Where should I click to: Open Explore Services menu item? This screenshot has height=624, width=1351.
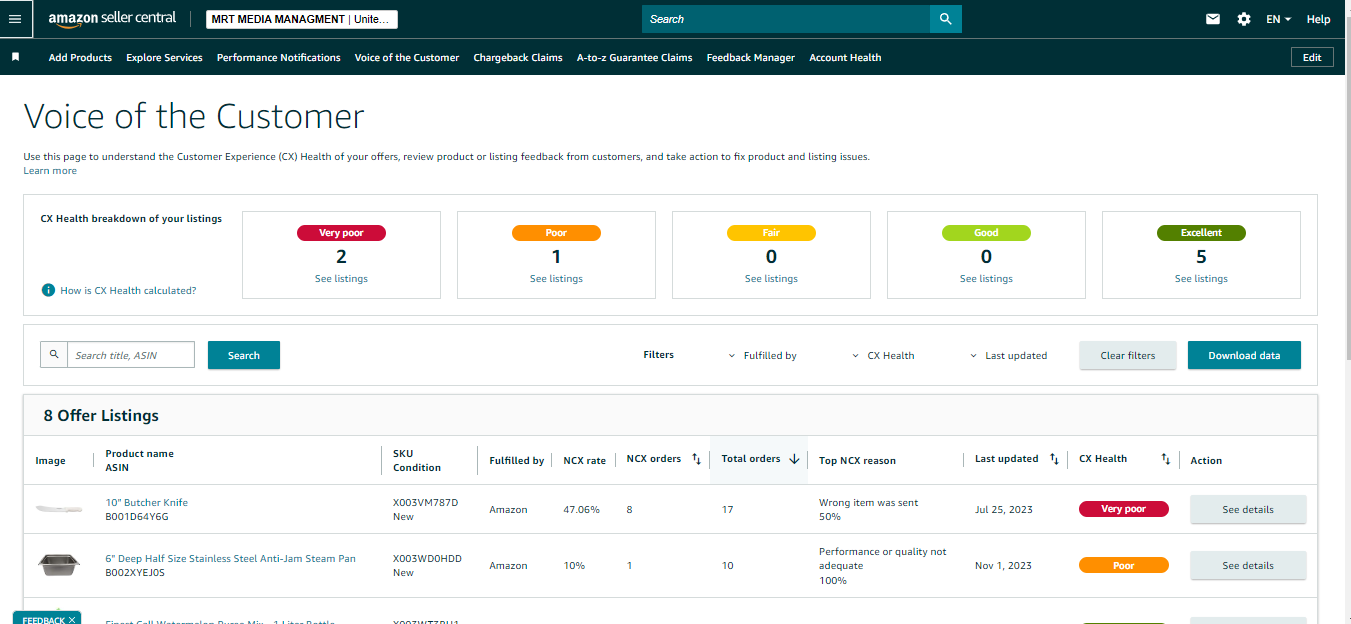coord(164,57)
